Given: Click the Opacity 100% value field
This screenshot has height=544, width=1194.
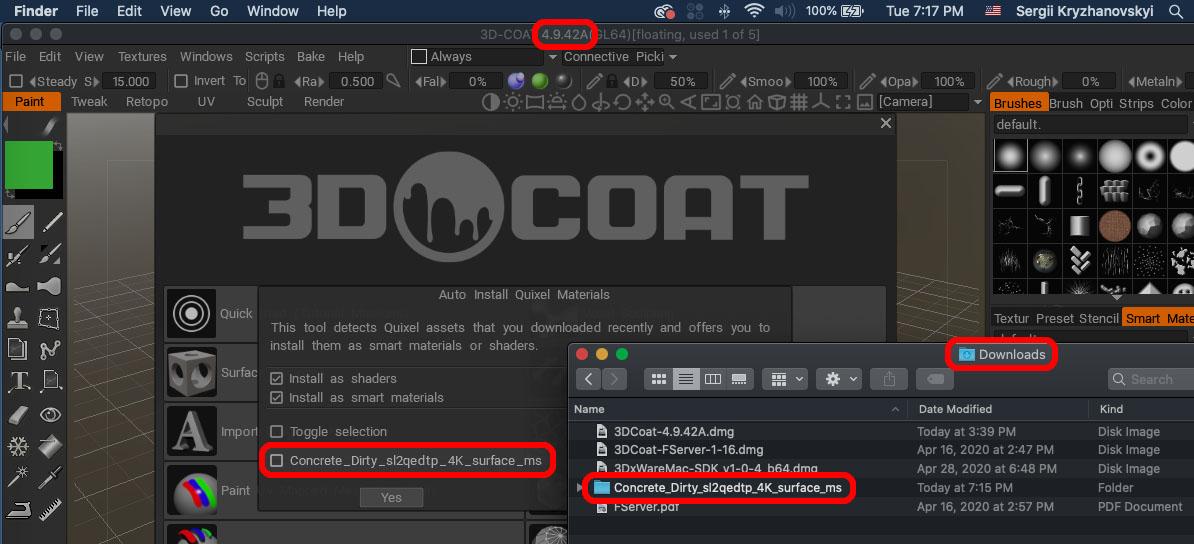Looking at the screenshot, I should click(949, 82).
